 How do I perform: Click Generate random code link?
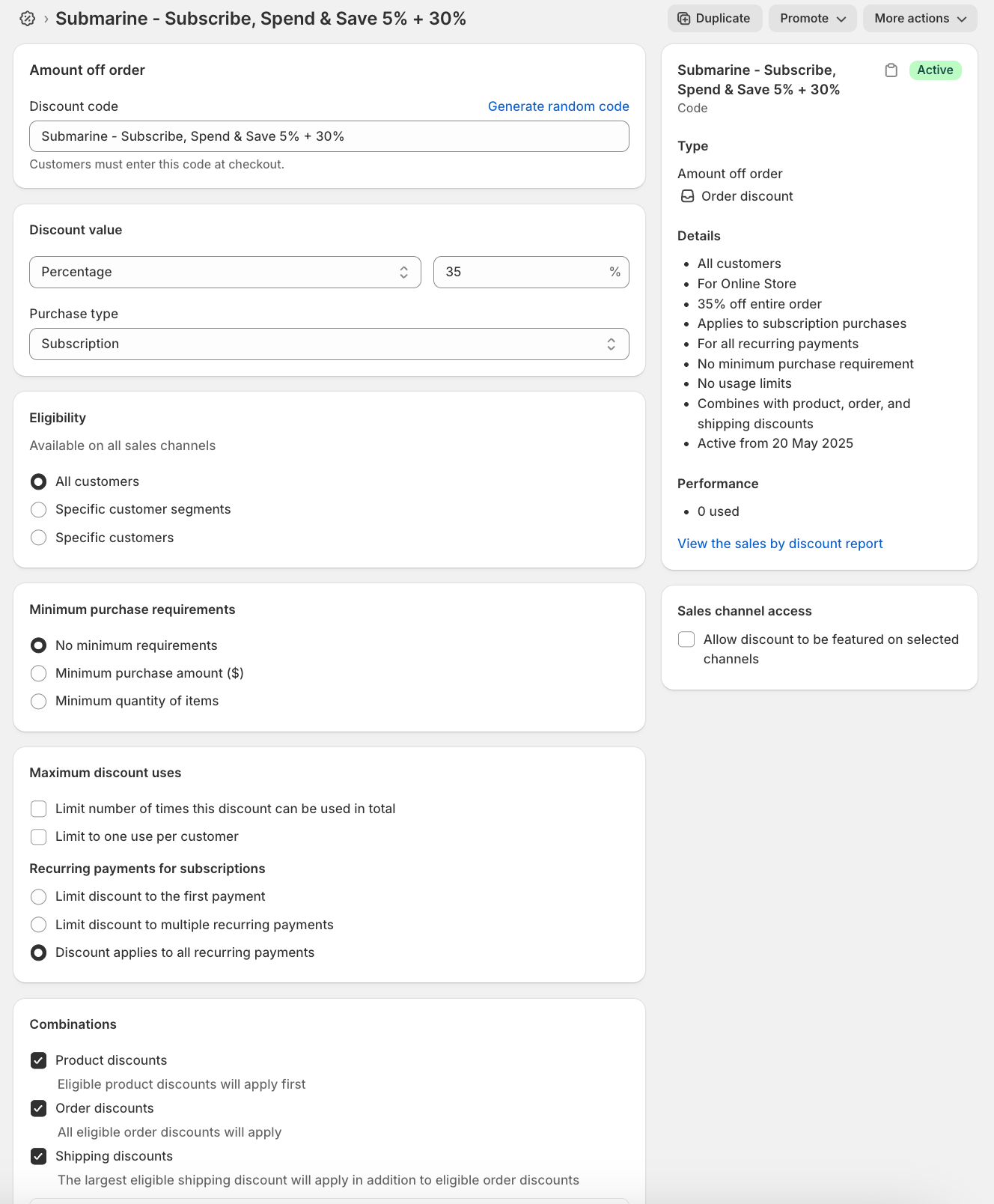(558, 106)
